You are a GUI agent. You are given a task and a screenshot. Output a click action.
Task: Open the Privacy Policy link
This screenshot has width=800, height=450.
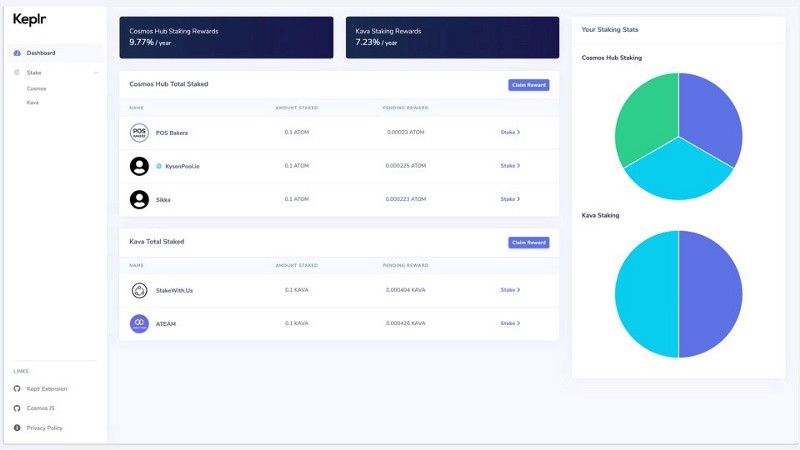44,428
